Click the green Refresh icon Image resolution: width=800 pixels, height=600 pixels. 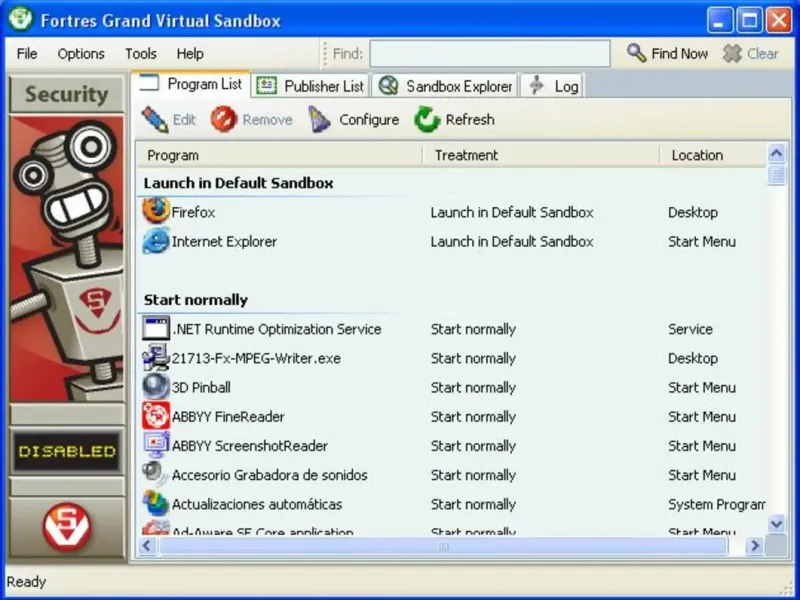click(x=427, y=119)
